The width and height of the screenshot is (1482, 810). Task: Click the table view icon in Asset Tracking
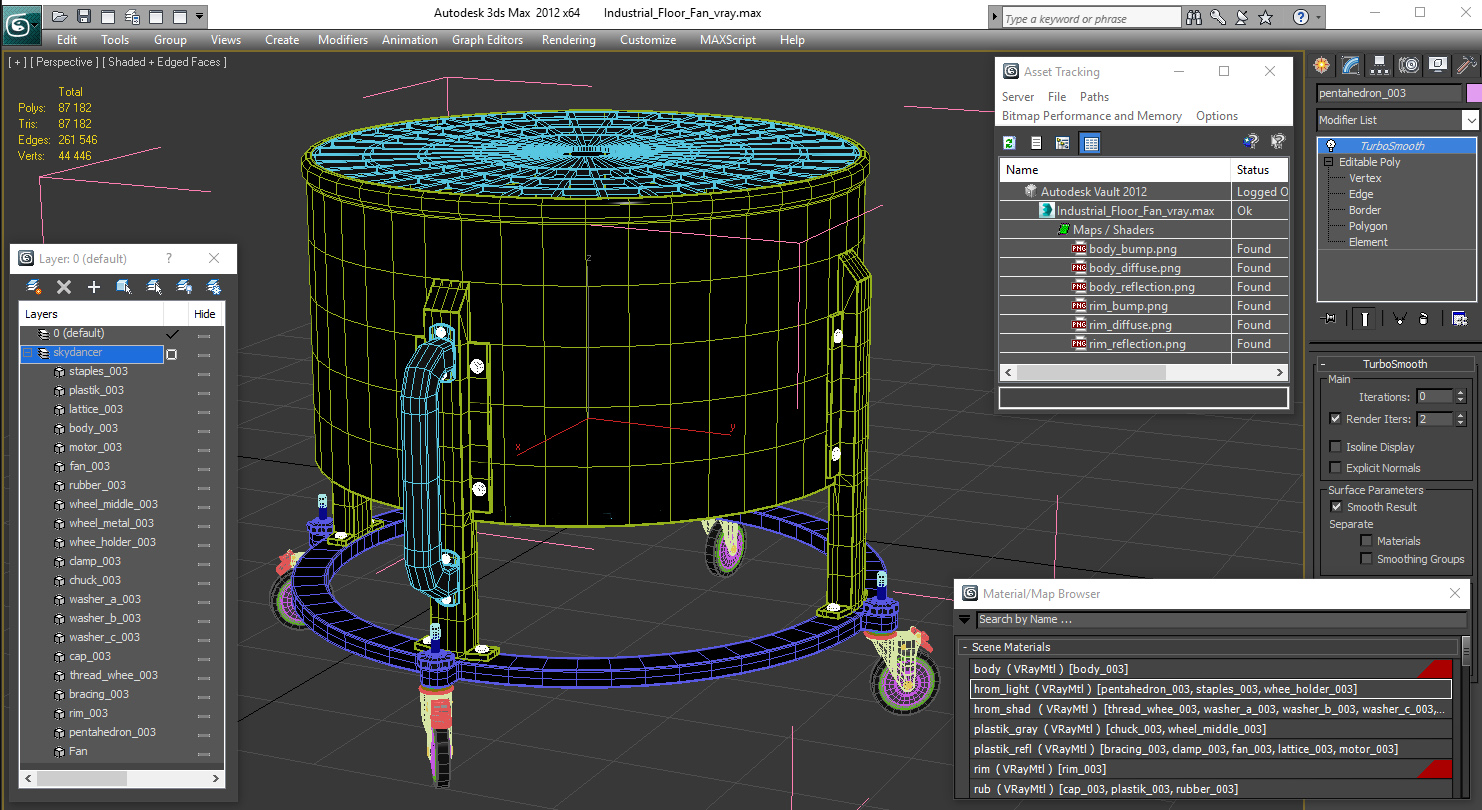(x=1091, y=144)
